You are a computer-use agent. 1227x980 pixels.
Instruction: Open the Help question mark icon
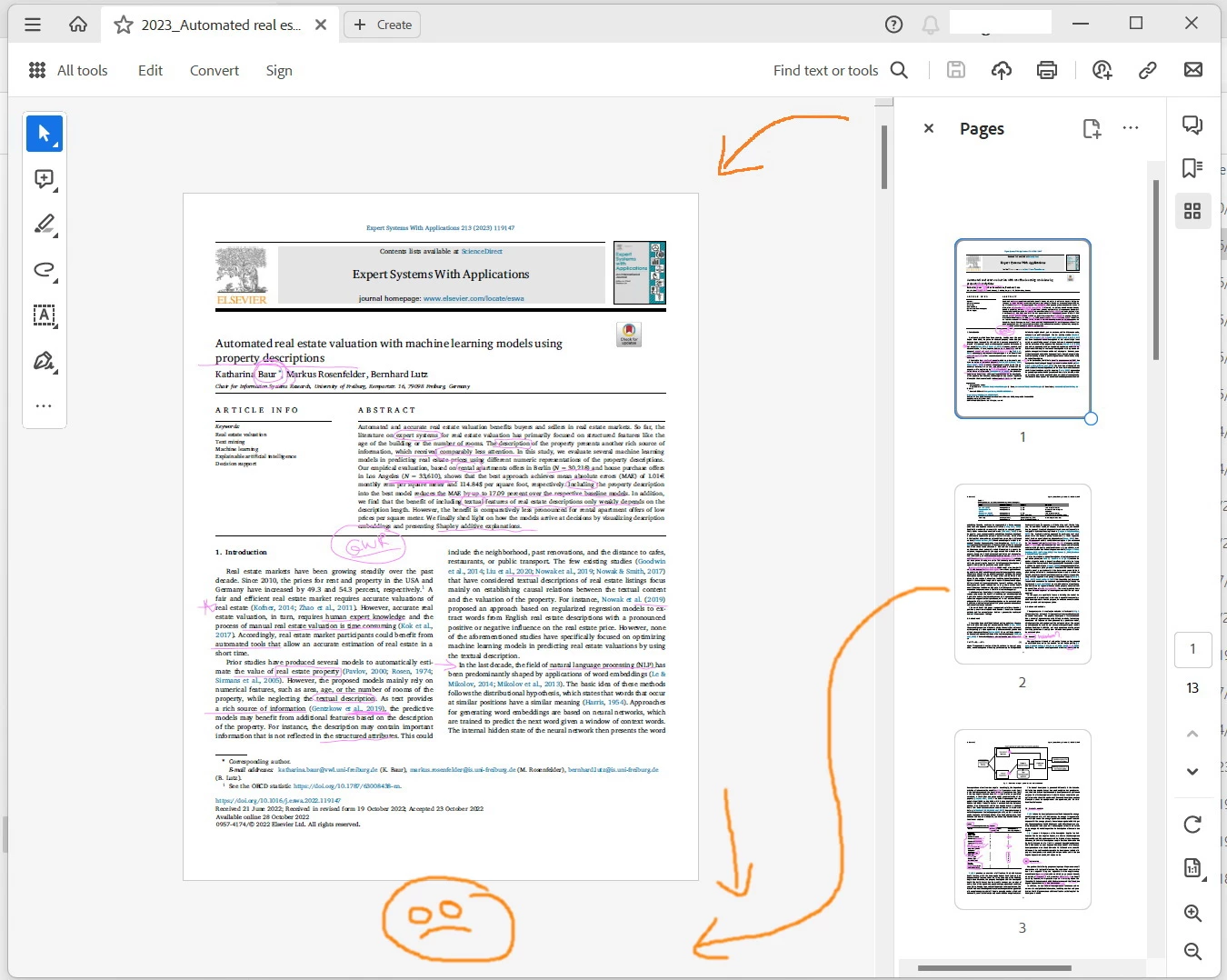(894, 25)
